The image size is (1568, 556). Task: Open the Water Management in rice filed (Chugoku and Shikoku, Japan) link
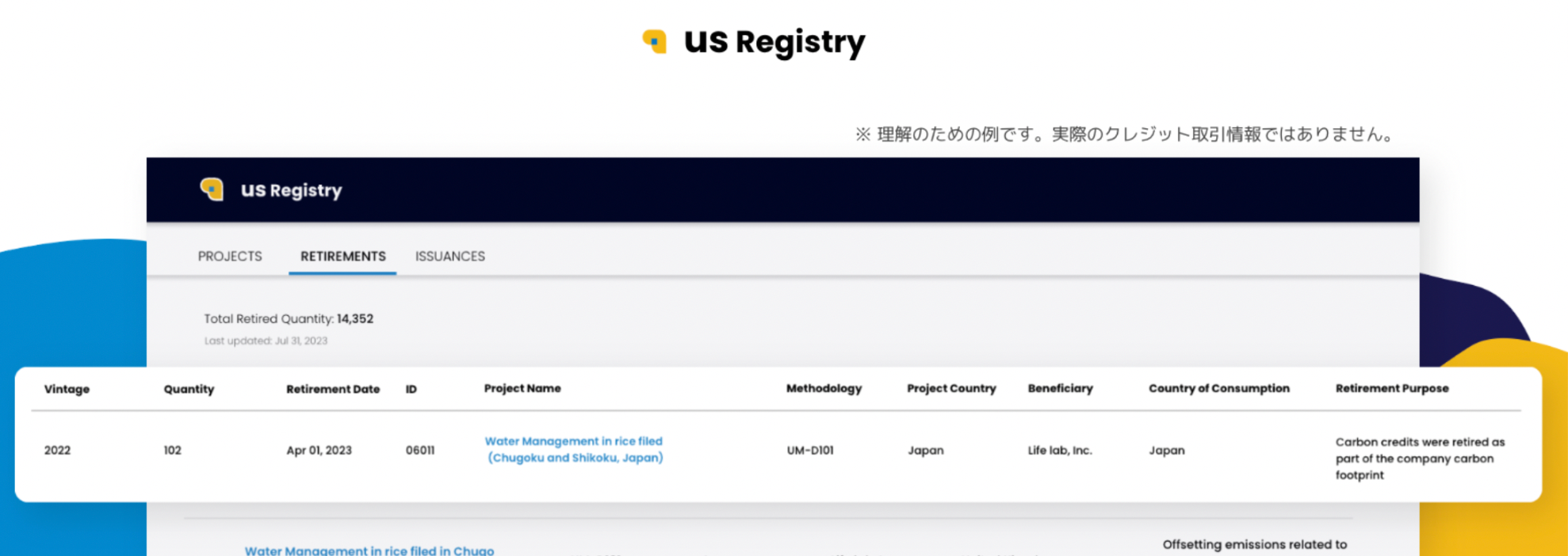574,449
